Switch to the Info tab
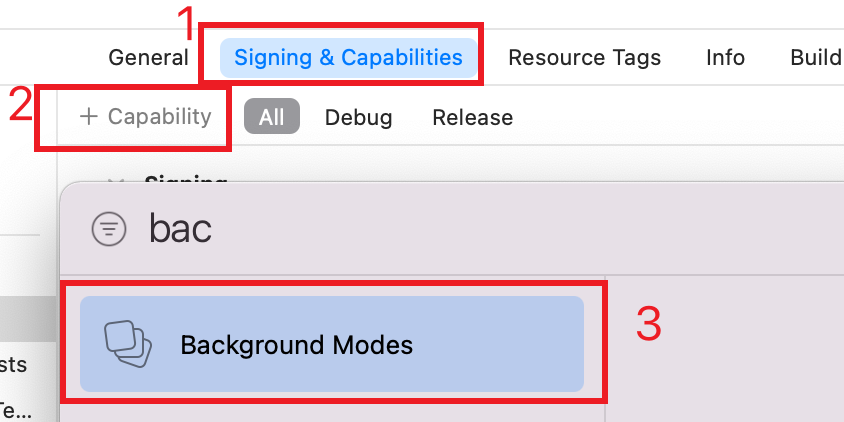The image size is (844, 422). coord(726,58)
